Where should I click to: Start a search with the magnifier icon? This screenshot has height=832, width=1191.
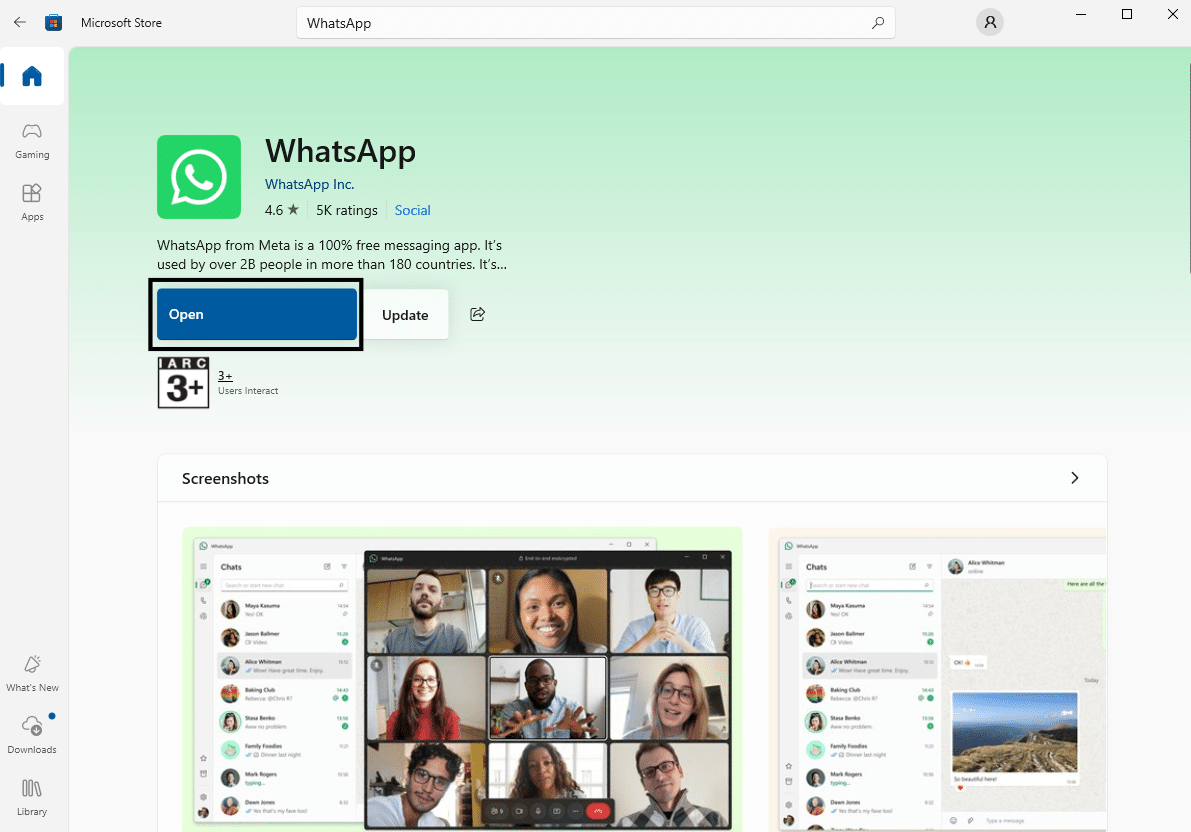point(877,22)
